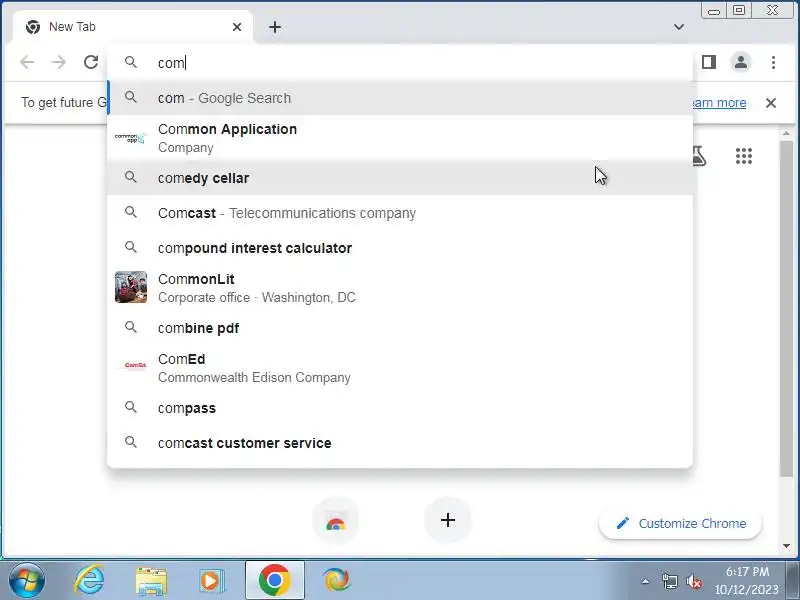Image resolution: width=800 pixels, height=600 pixels.
Task: Open the Google apps grid icon
Action: [744, 156]
